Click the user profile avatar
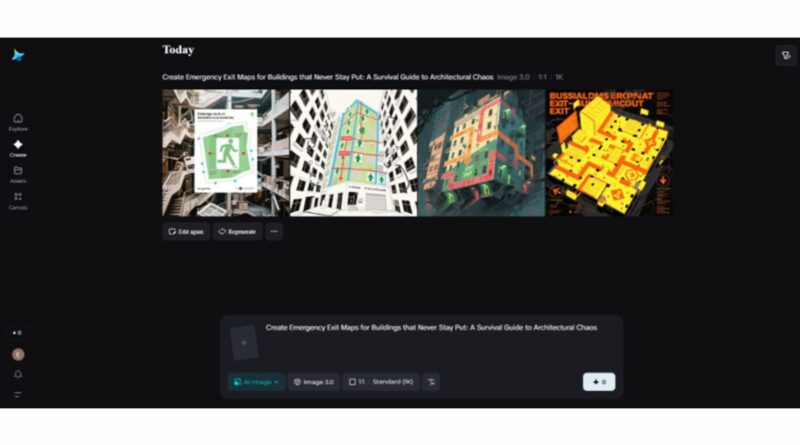 click(18, 354)
